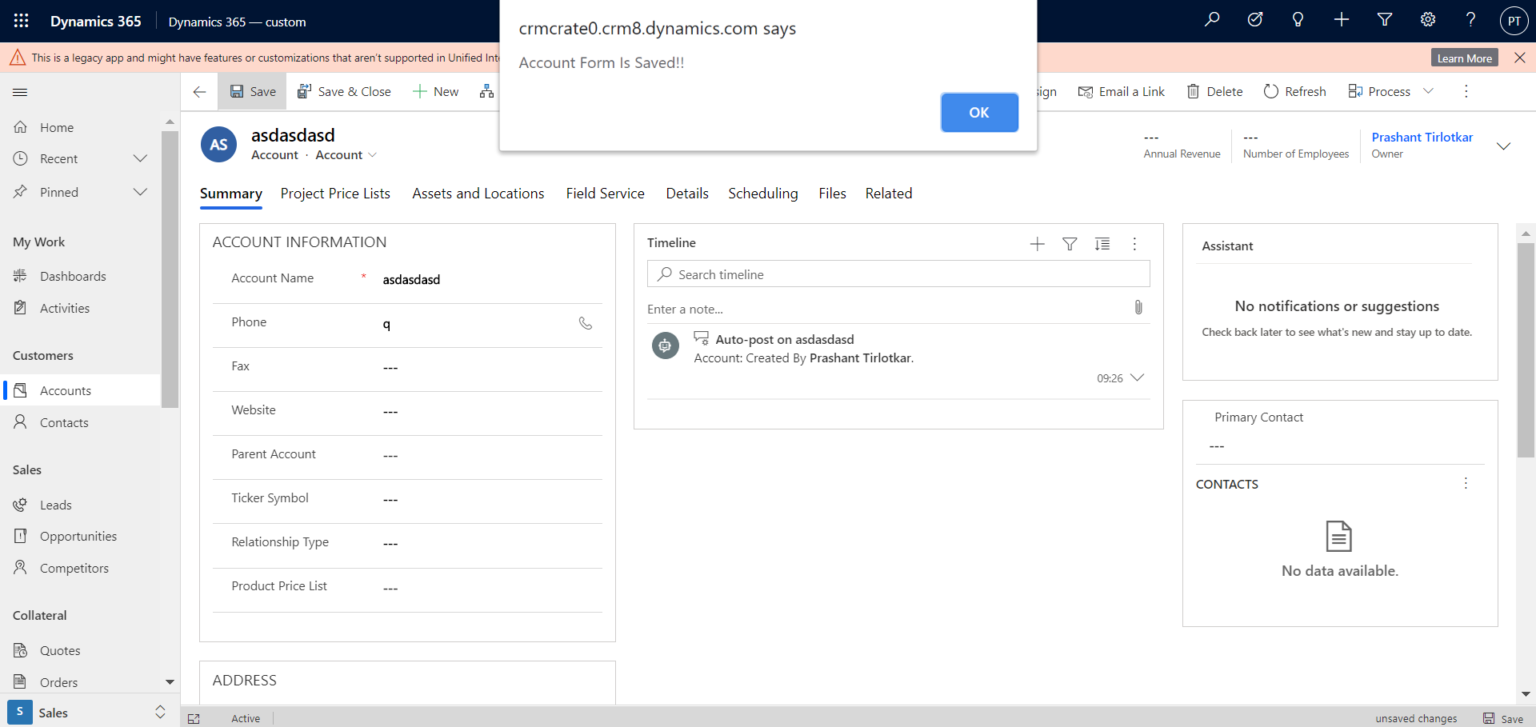The height and width of the screenshot is (727, 1536).
Task: Click the timeline filter funnel icon
Action: 1069,243
